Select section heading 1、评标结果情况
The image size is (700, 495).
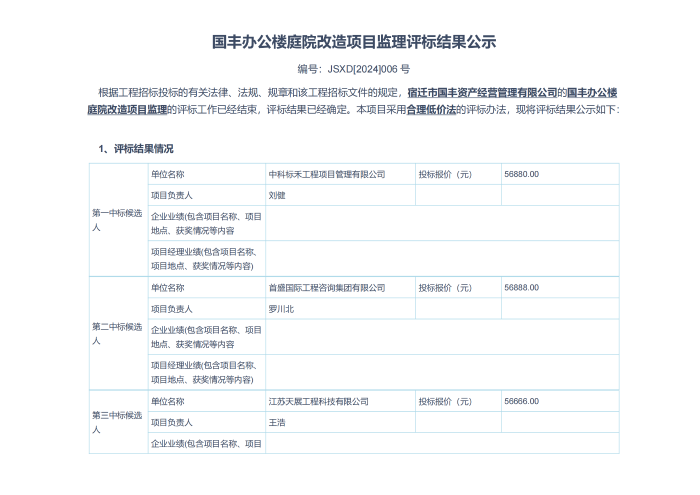click(136, 149)
